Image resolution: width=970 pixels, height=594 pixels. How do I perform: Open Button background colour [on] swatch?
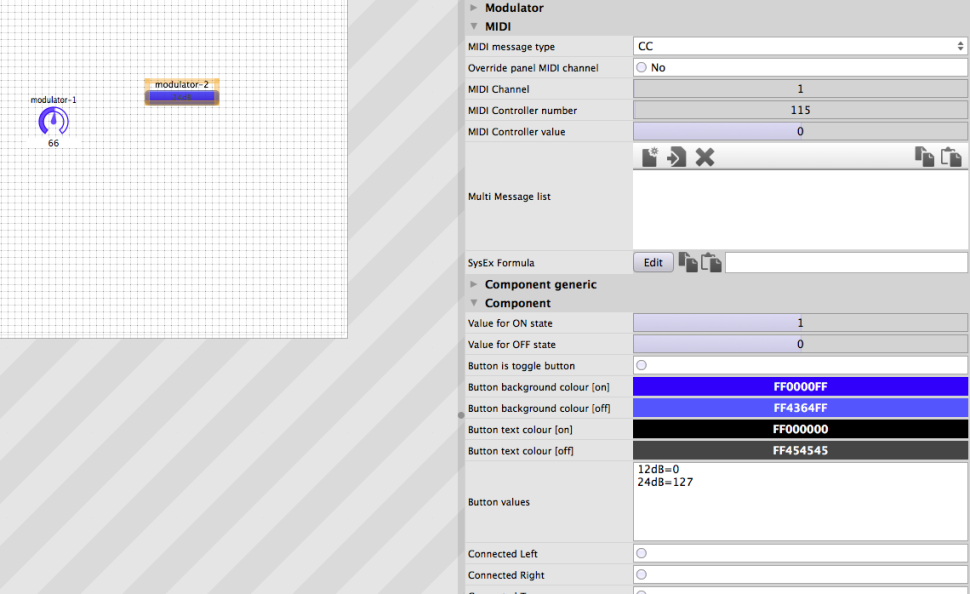(x=800, y=387)
